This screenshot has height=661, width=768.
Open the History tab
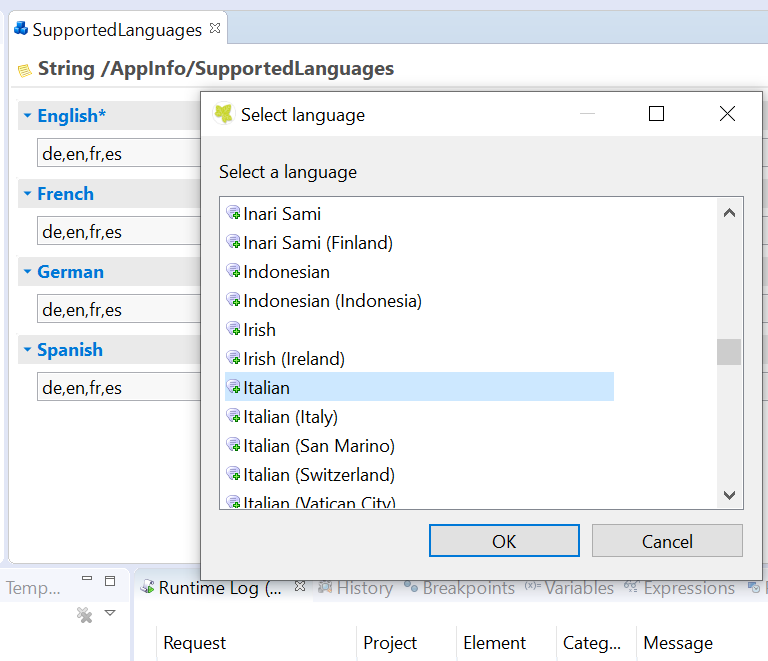click(356, 588)
